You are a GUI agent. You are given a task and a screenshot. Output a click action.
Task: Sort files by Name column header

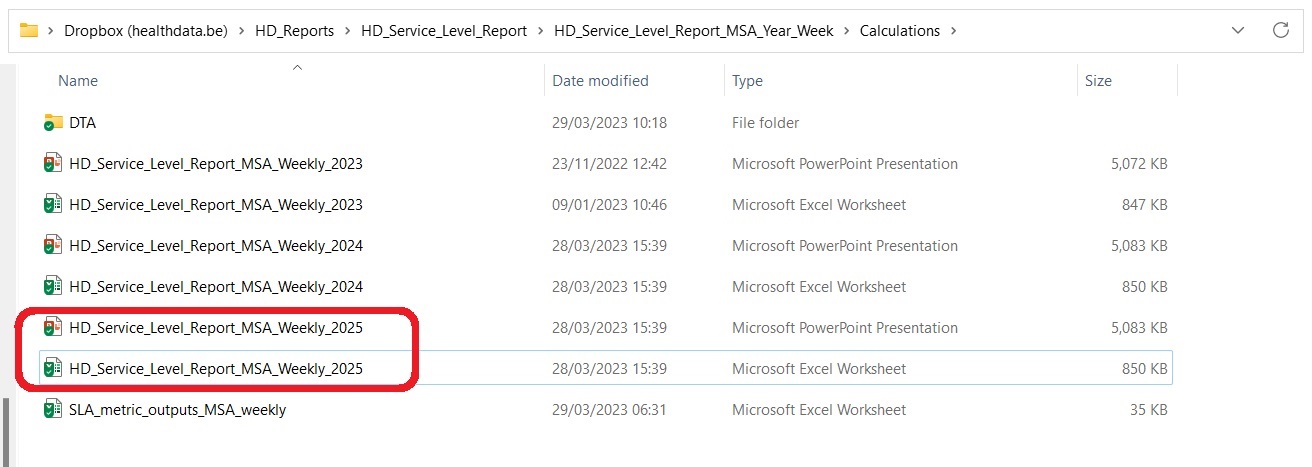pyautogui.click(x=78, y=81)
